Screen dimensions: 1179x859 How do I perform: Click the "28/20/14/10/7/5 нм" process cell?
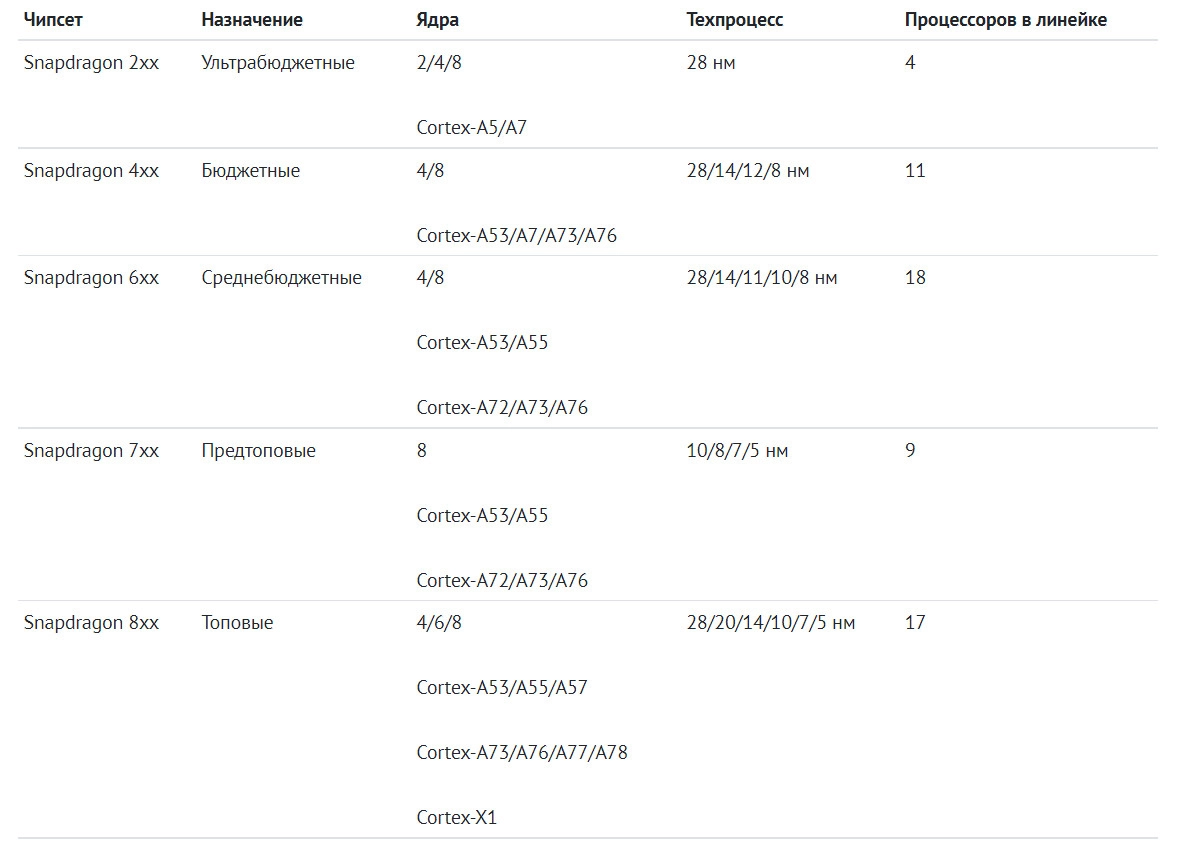(x=771, y=623)
